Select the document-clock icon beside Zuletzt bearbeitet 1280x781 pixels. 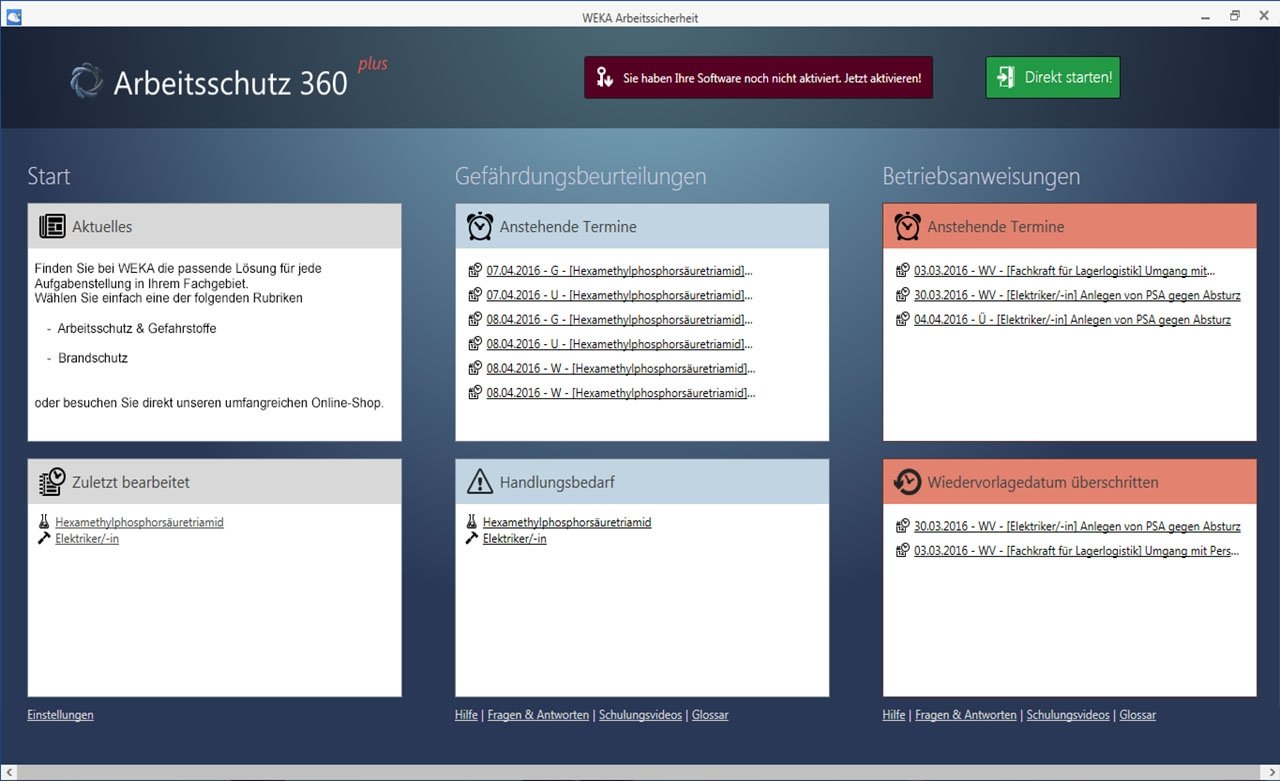point(52,482)
